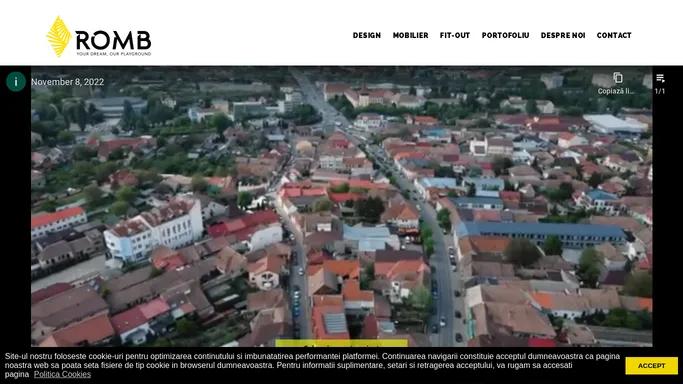Select the Copiază li... label
Viewport: 683px width, 384px height.
click(615, 91)
